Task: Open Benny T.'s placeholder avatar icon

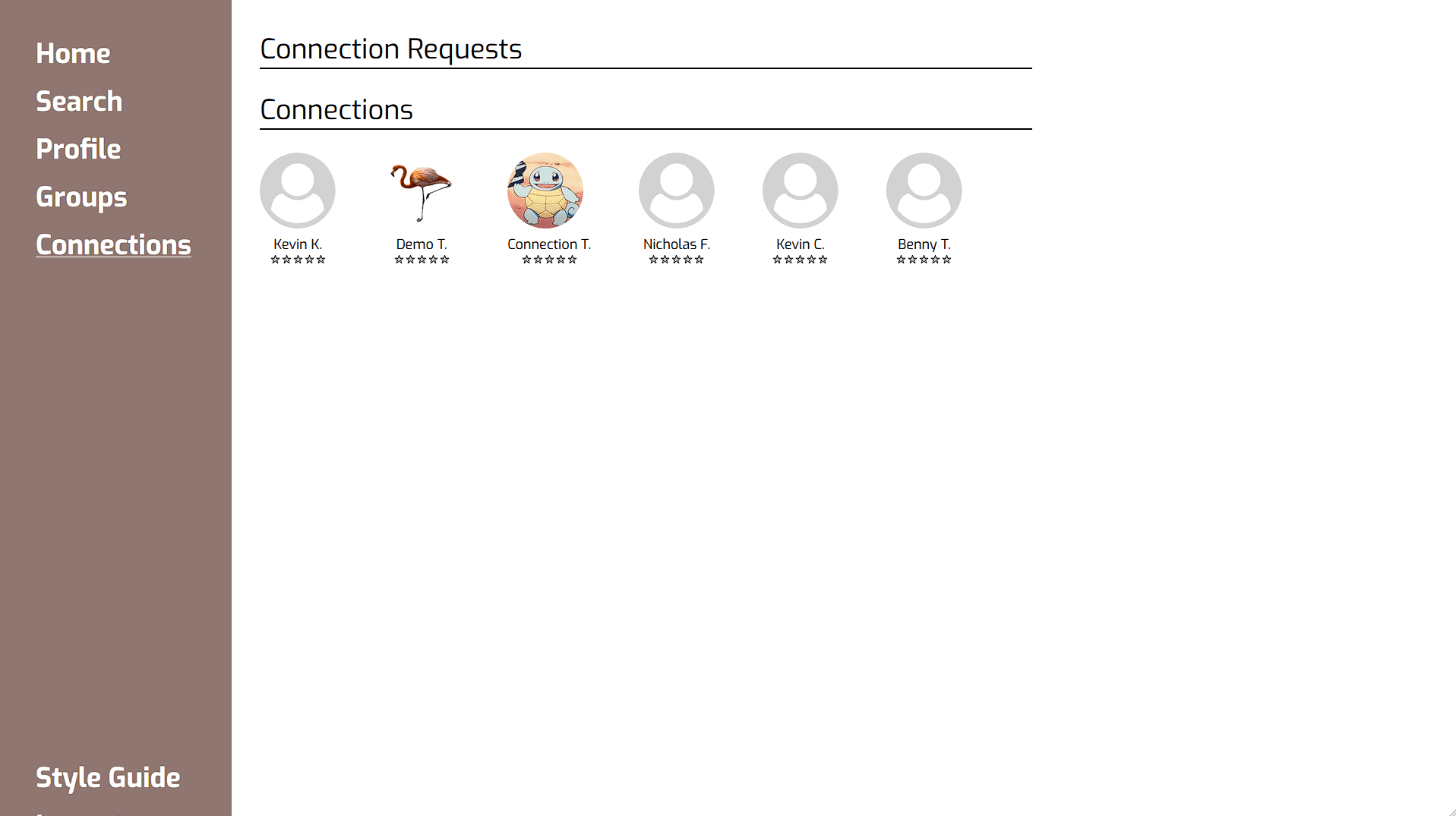Action: click(x=924, y=191)
